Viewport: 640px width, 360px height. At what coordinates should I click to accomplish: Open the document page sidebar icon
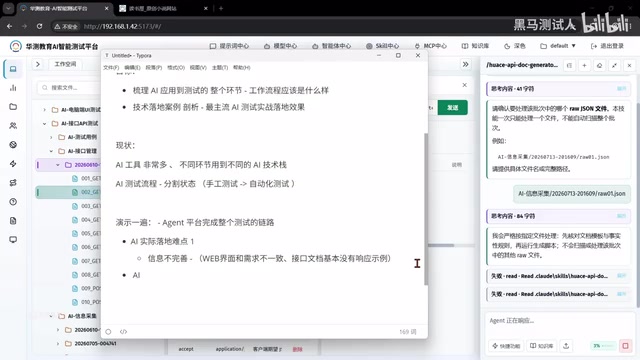click(13, 221)
